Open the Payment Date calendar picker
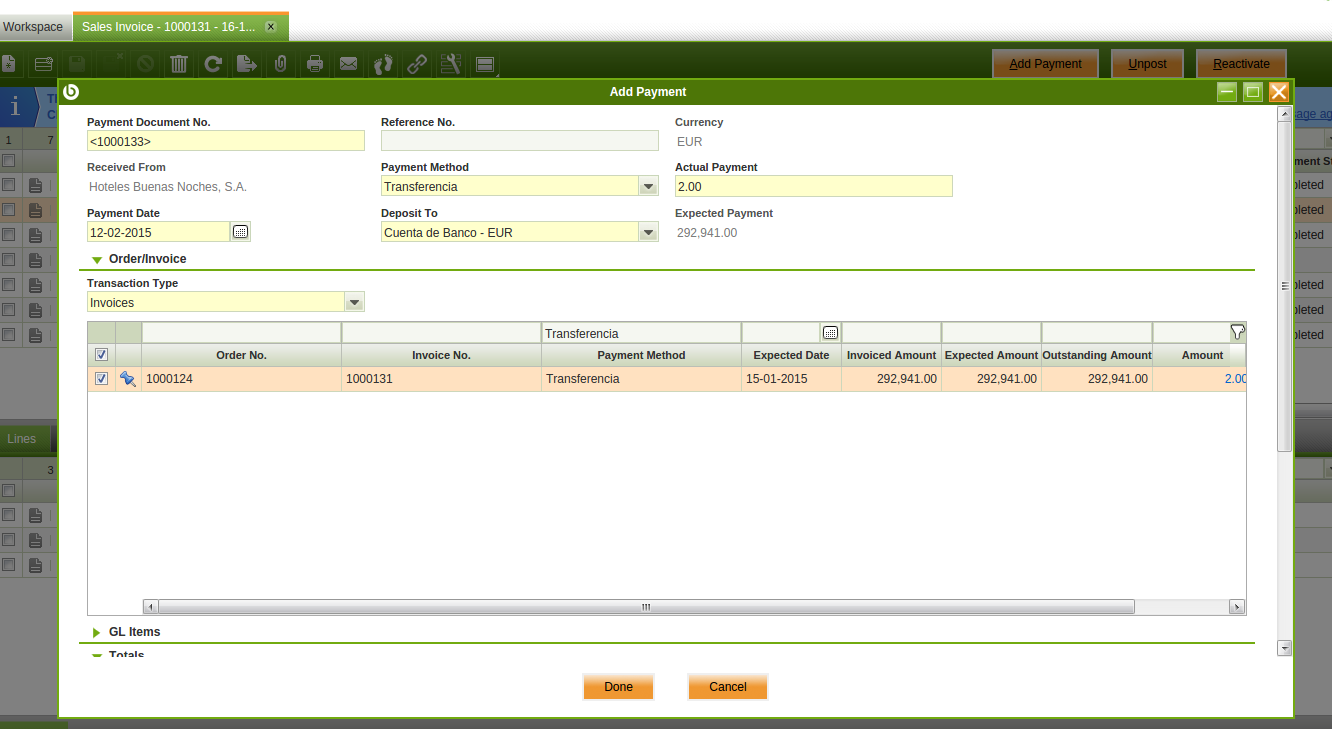Image resolution: width=1332 pixels, height=729 pixels. pos(240,232)
